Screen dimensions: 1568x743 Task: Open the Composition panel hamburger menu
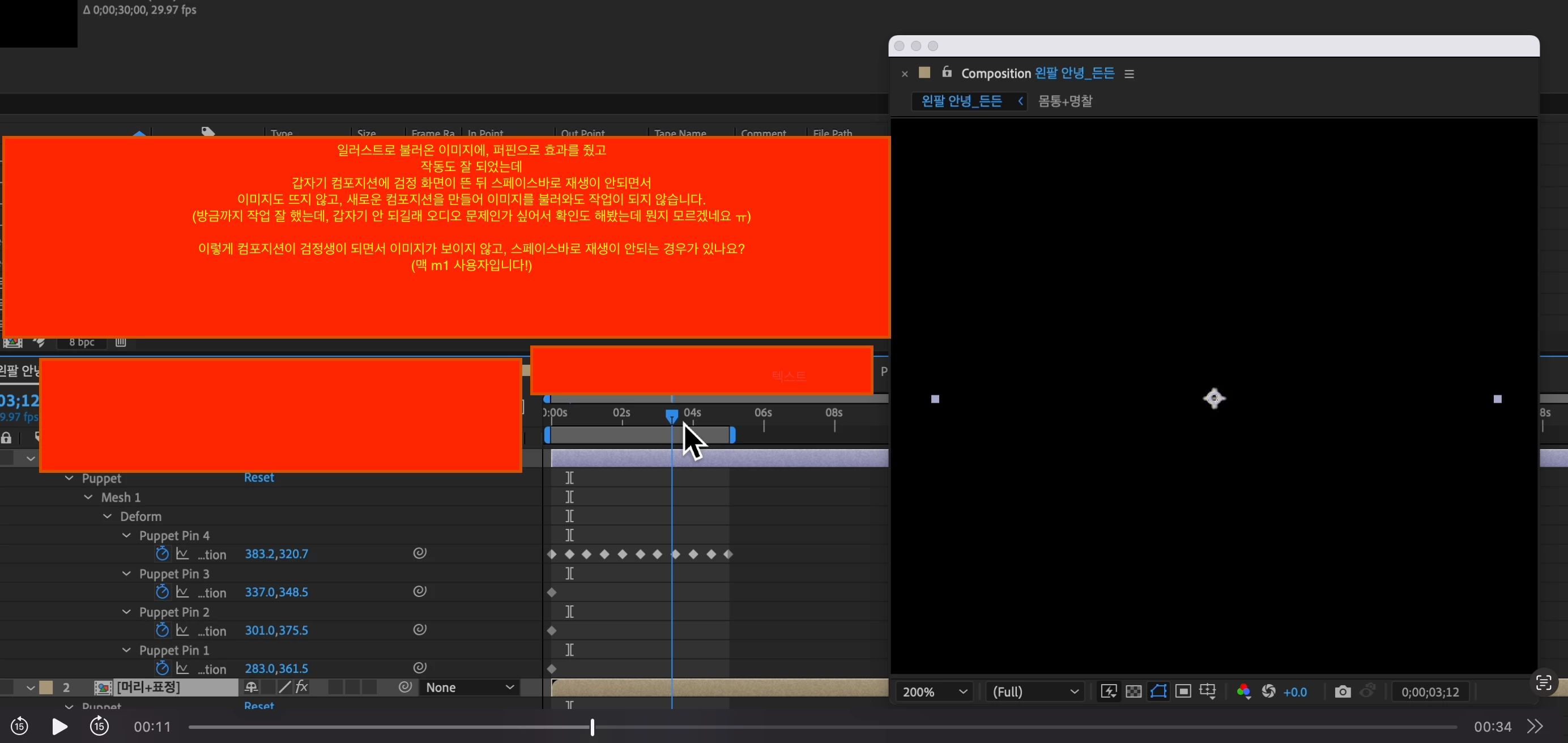pyautogui.click(x=1129, y=74)
